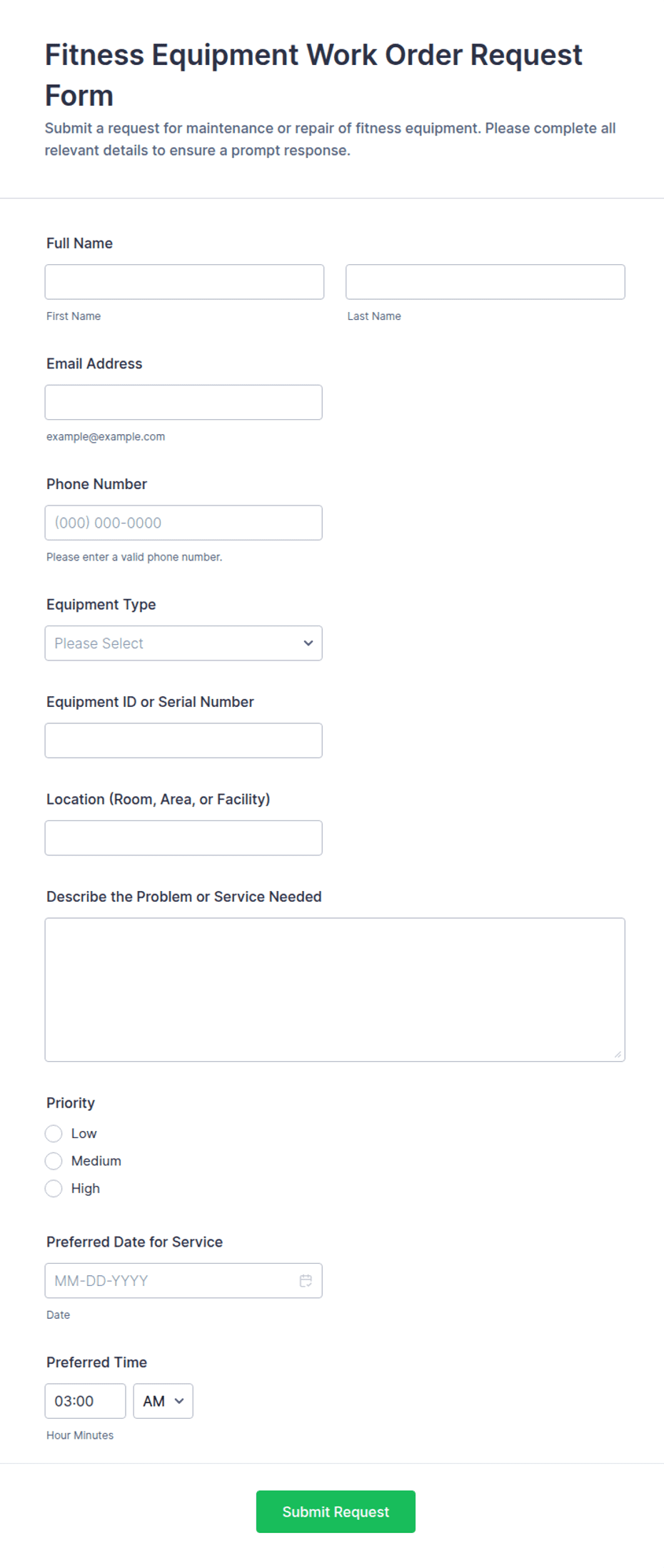The width and height of the screenshot is (664, 1568).
Task: Click the Preferred Time hour-minutes box
Action: click(85, 1401)
